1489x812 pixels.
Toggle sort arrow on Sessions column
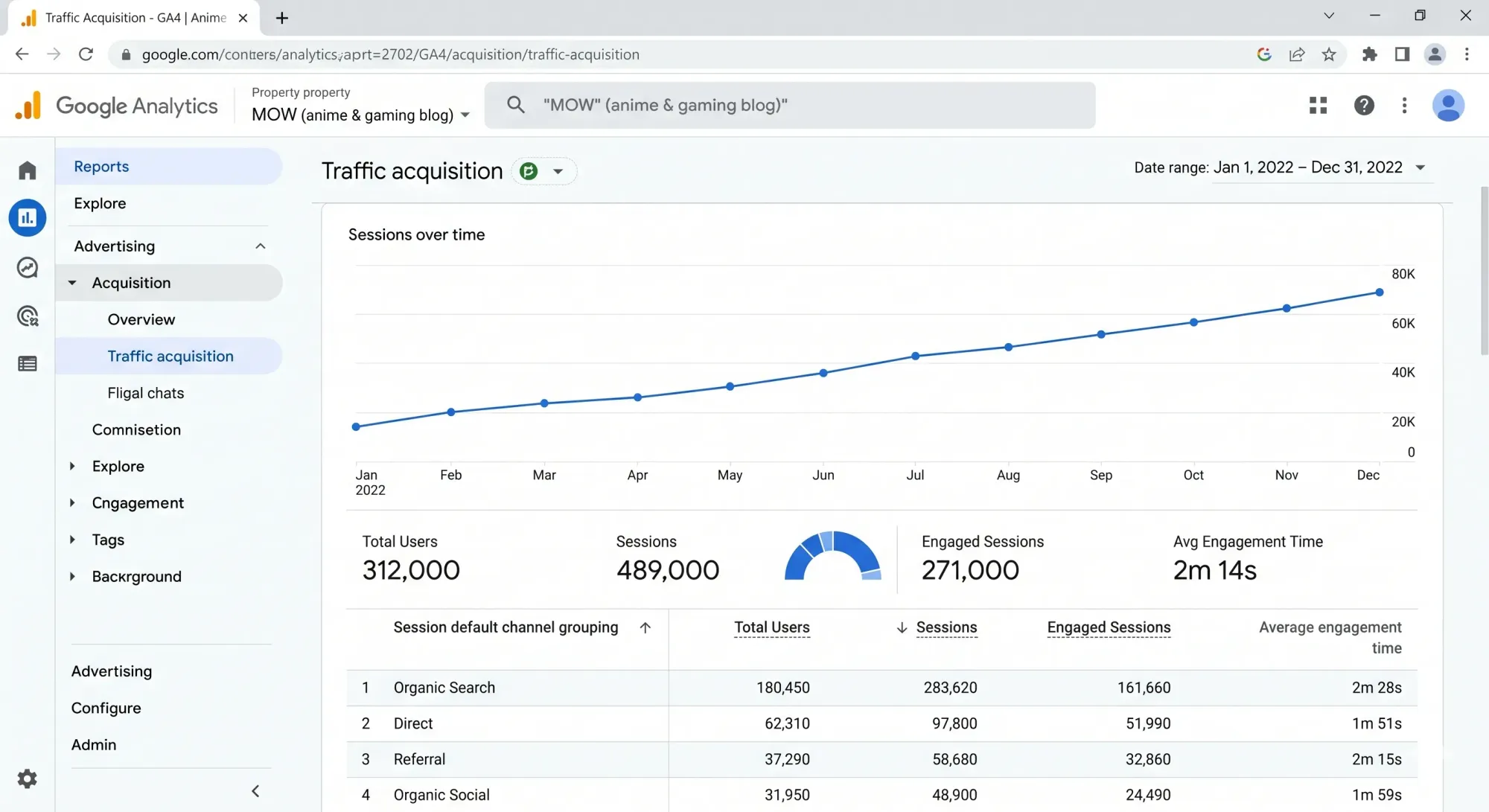pos(902,628)
